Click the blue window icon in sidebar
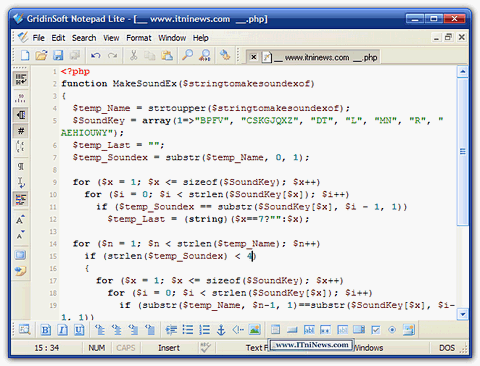The width and height of the screenshot is (480, 366). click(x=21, y=255)
